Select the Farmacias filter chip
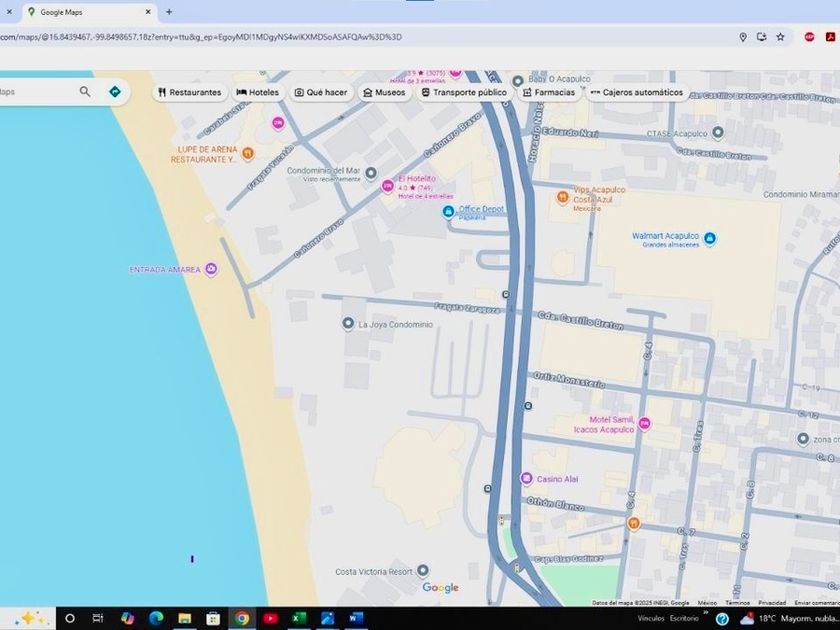The height and width of the screenshot is (630, 840). (549, 92)
